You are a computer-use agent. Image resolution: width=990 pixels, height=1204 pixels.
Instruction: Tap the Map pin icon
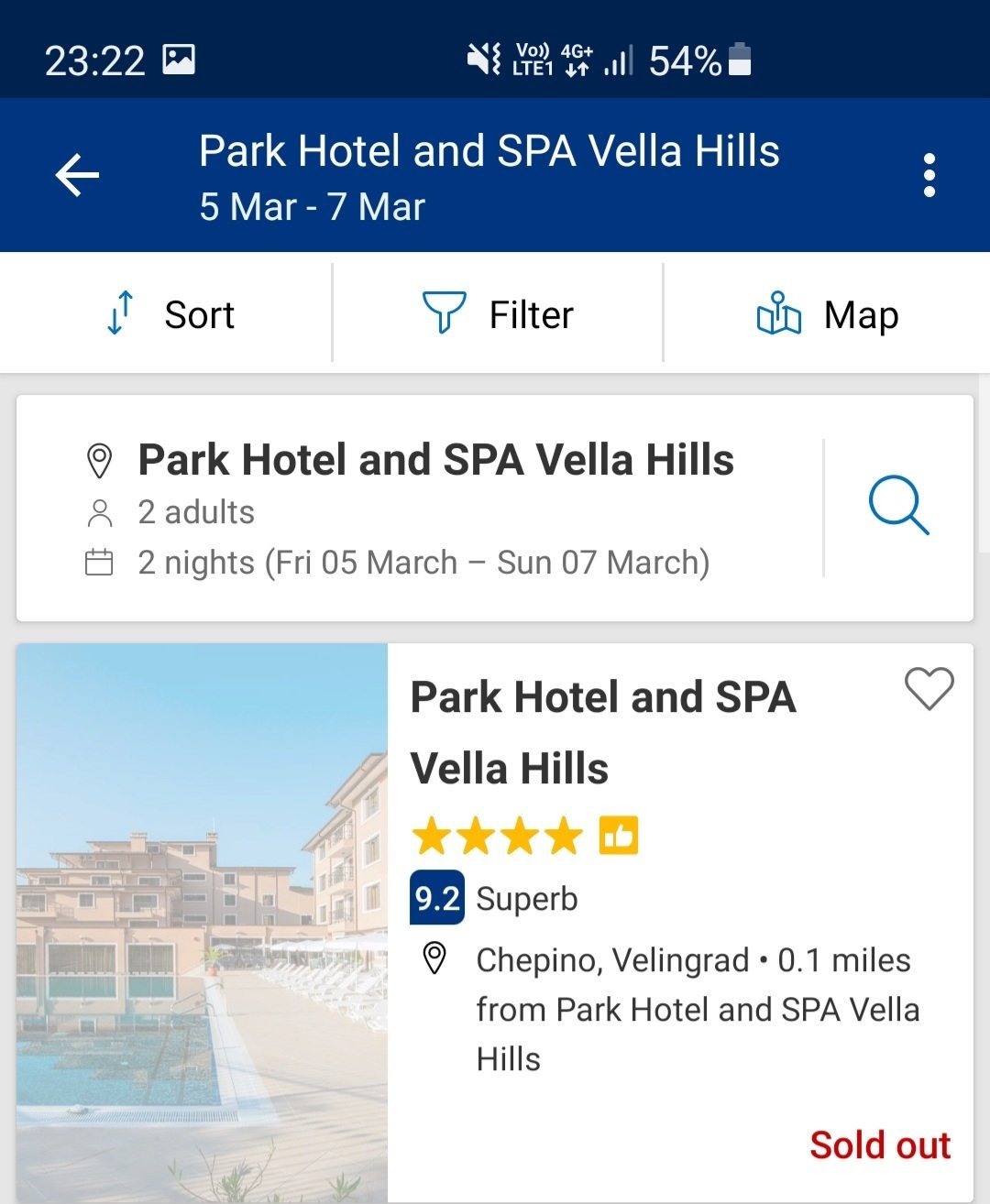(x=778, y=313)
